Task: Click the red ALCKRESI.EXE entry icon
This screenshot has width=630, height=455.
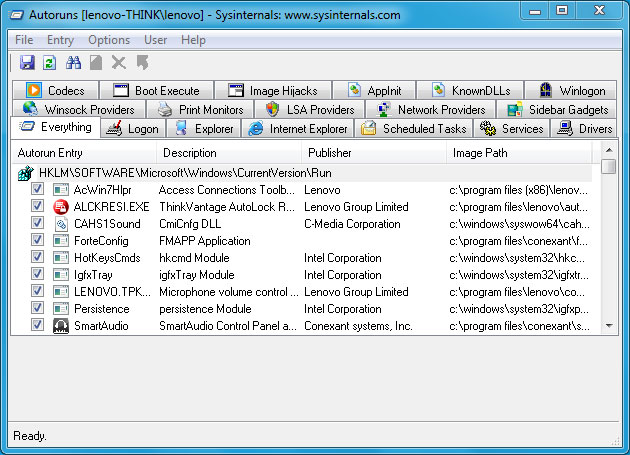Action: (x=60, y=207)
